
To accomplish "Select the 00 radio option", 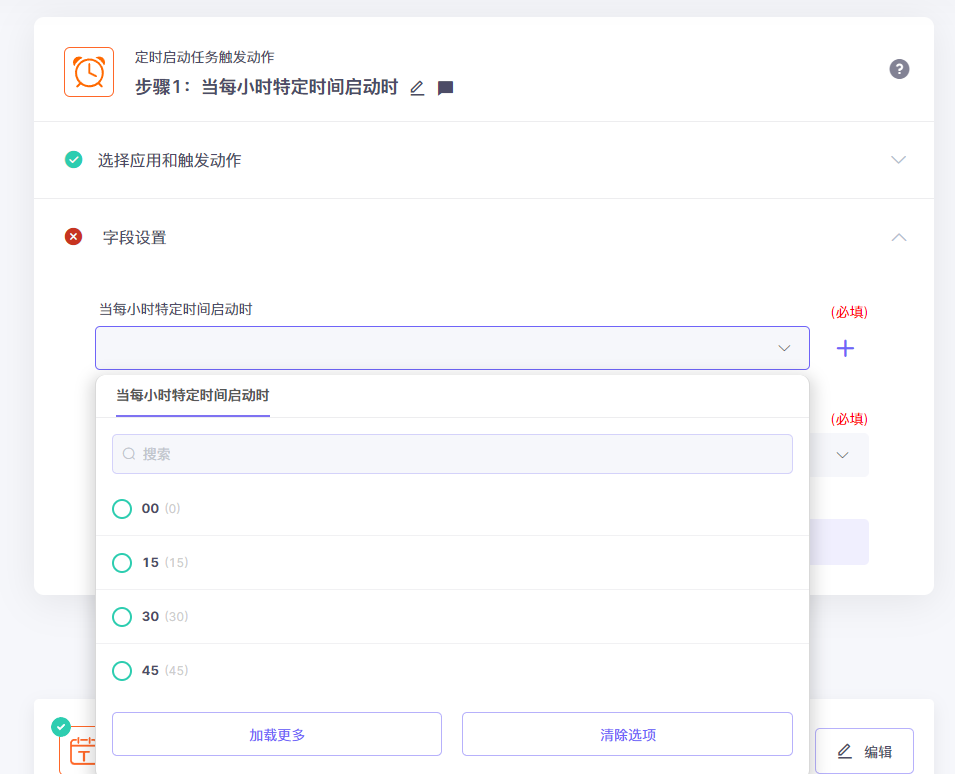I will [122, 509].
